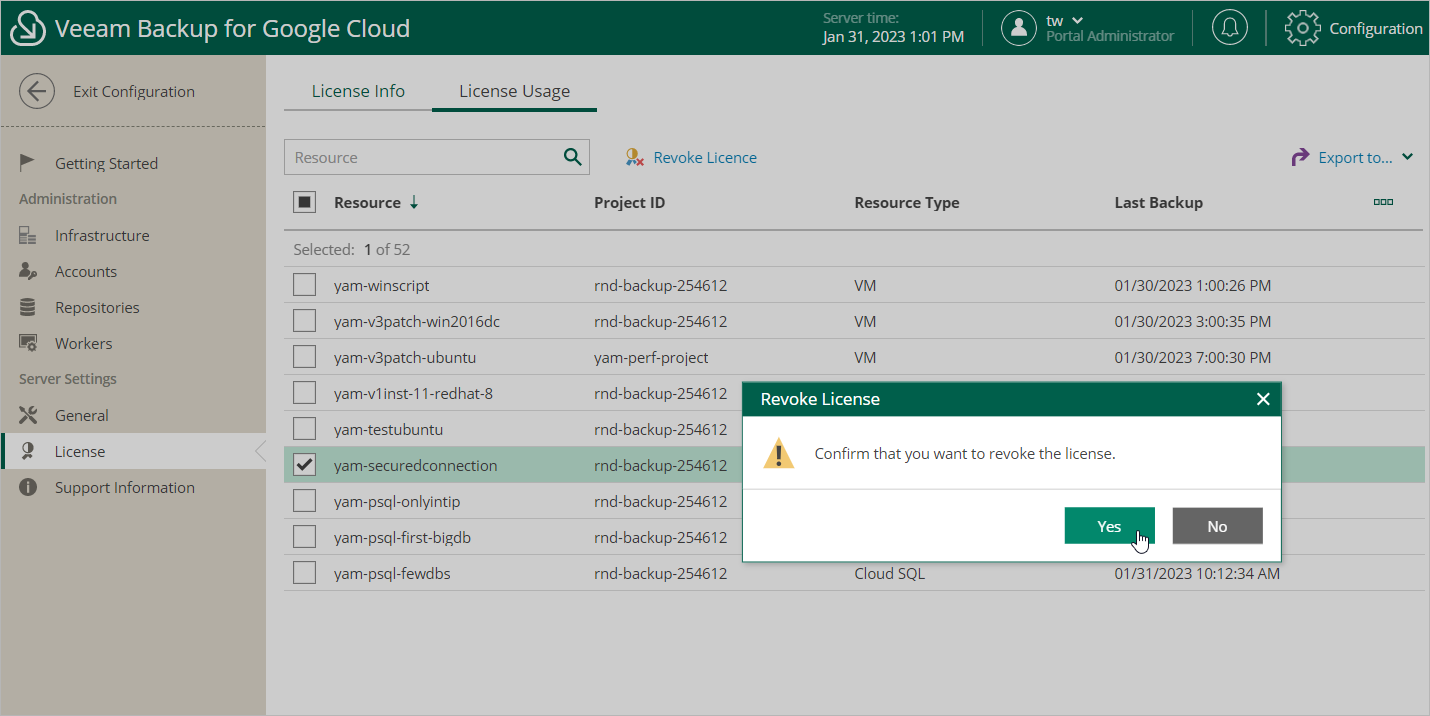Image resolution: width=1430 pixels, height=716 pixels.
Task: Click the Veeam logo icon
Action: [x=28, y=28]
